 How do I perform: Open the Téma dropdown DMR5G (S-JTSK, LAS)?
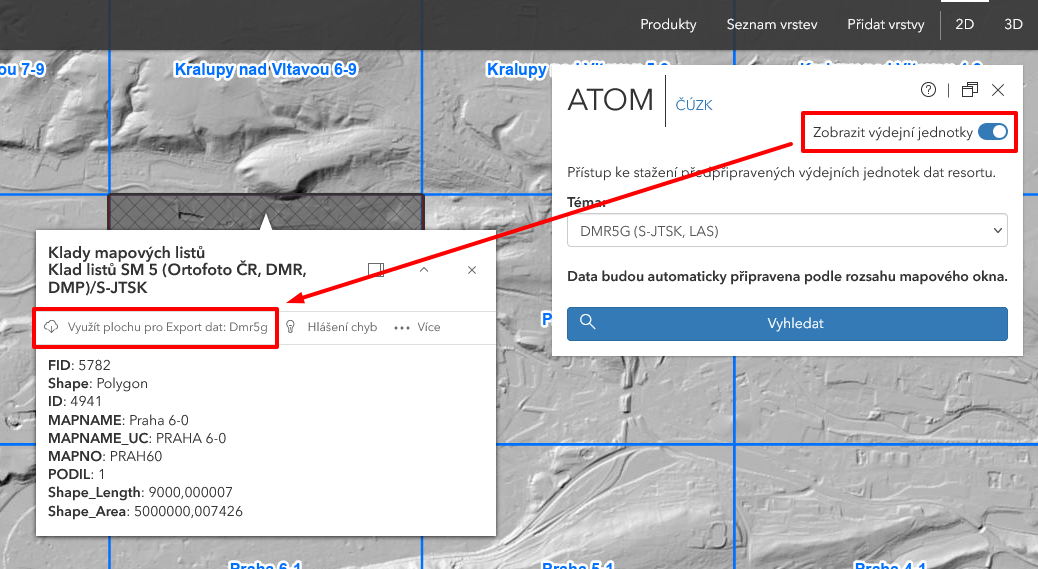(x=787, y=232)
